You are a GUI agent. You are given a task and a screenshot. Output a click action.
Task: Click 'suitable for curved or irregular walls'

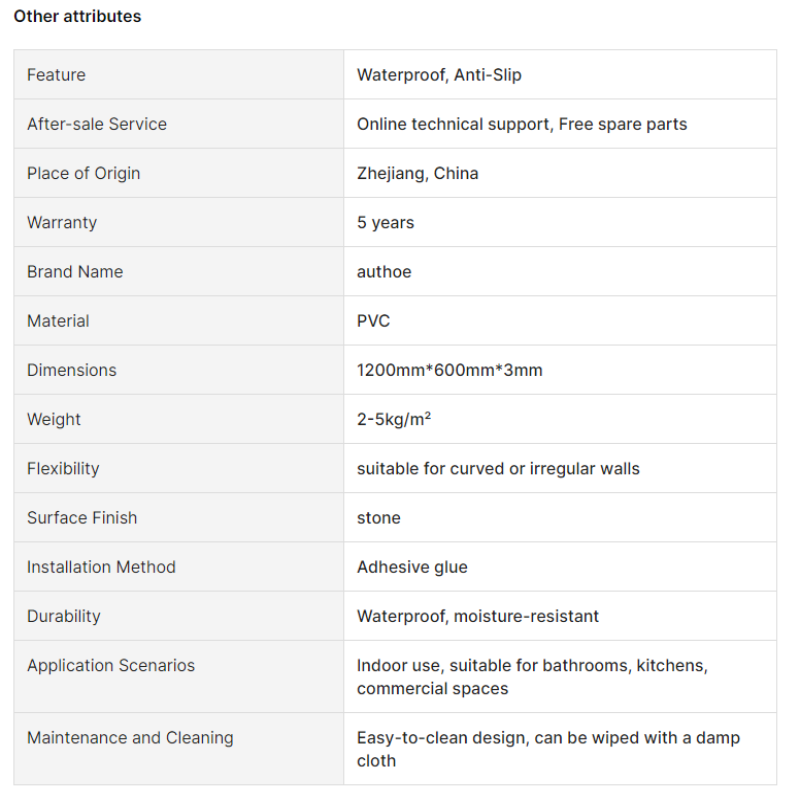pyautogui.click(x=498, y=468)
